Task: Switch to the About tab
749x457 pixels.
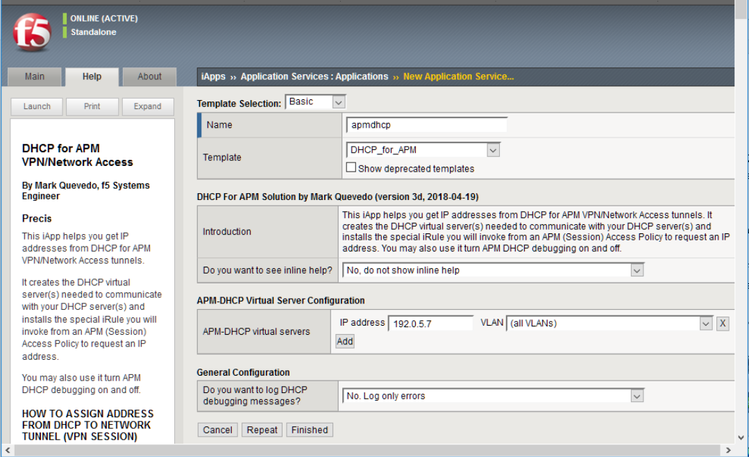Action: click(x=149, y=77)
